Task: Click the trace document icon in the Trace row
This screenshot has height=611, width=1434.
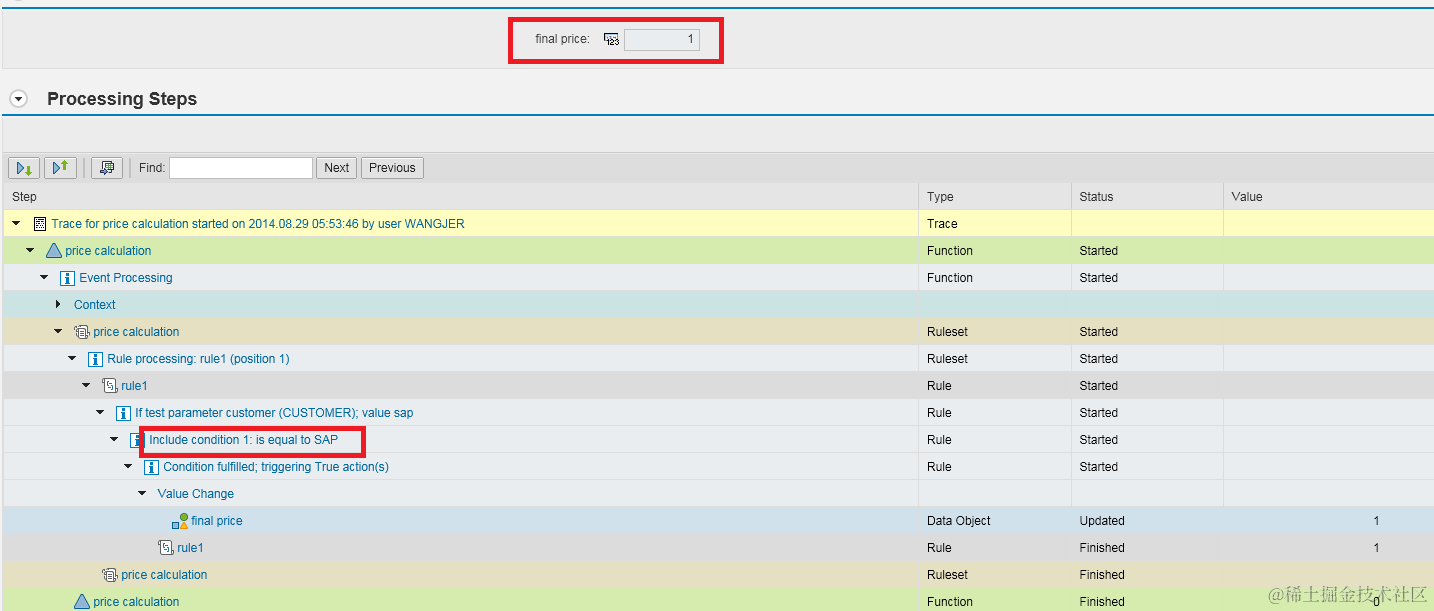Action: [x=40, y=224]
